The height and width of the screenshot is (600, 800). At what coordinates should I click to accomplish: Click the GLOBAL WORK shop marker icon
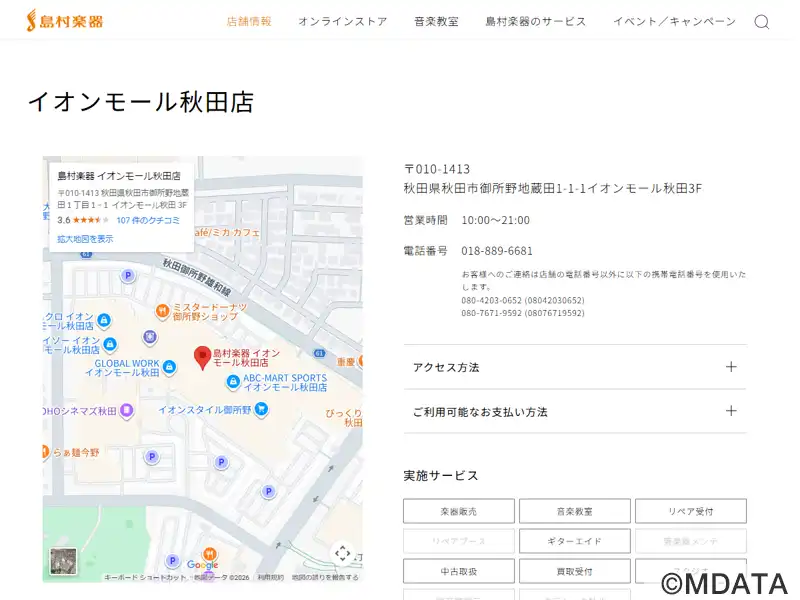169,368
